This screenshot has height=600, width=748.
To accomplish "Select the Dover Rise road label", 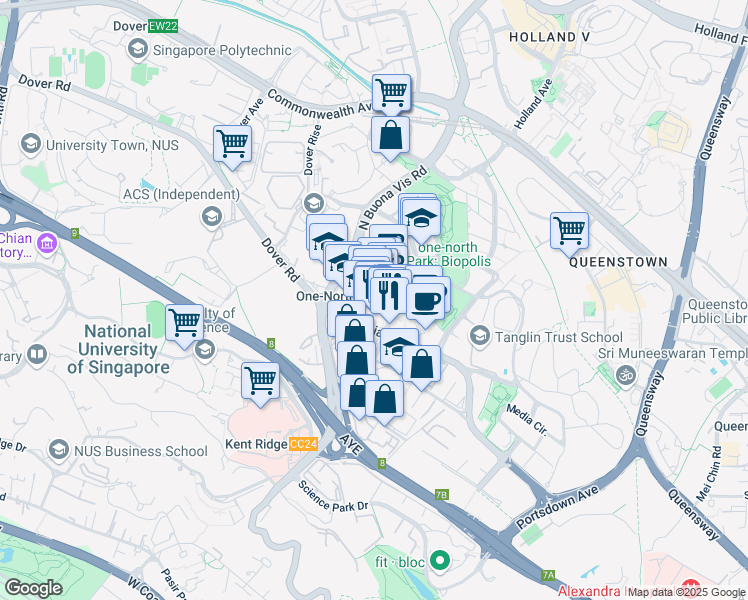I will (x=313, y=150).
